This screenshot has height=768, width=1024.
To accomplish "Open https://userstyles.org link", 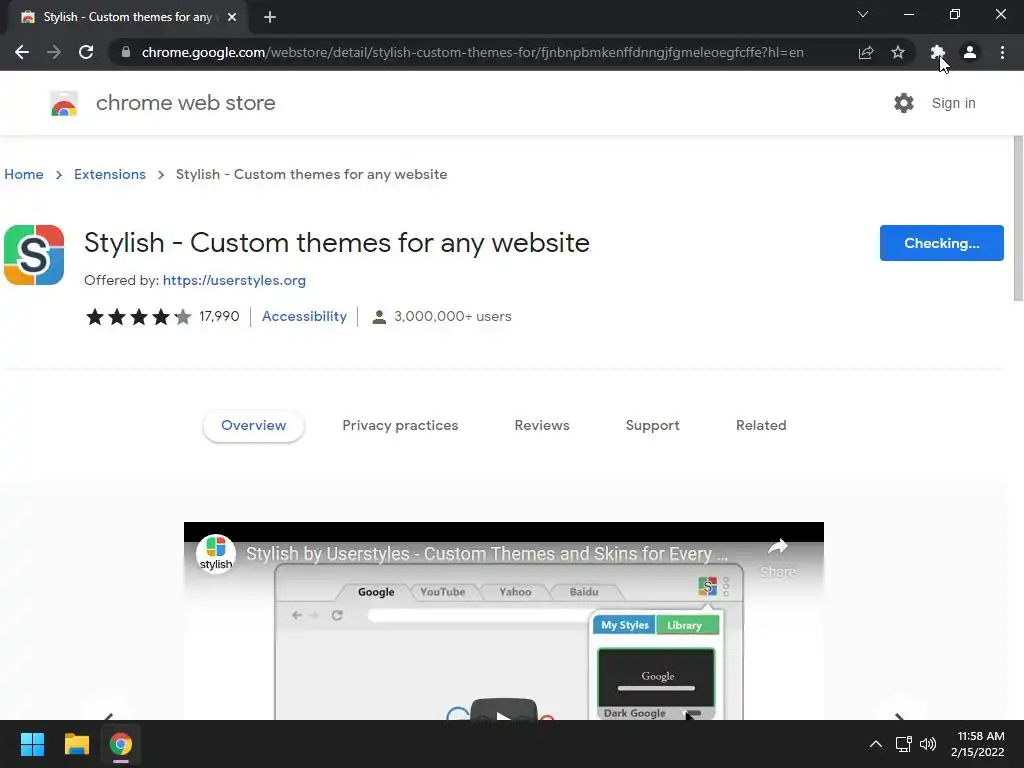I will [234, 280].
